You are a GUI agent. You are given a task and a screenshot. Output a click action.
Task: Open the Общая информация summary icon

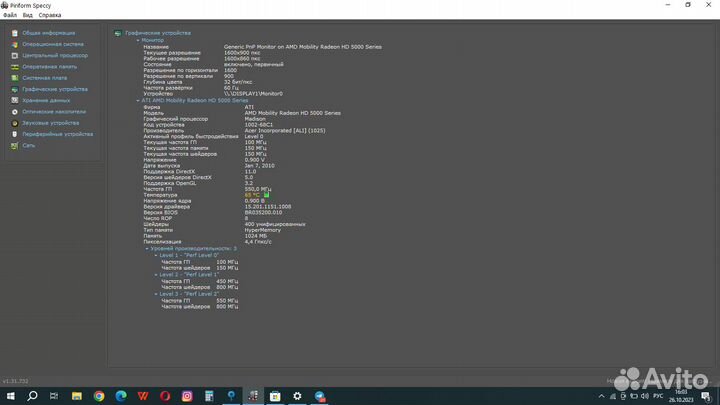pos(15,33)
